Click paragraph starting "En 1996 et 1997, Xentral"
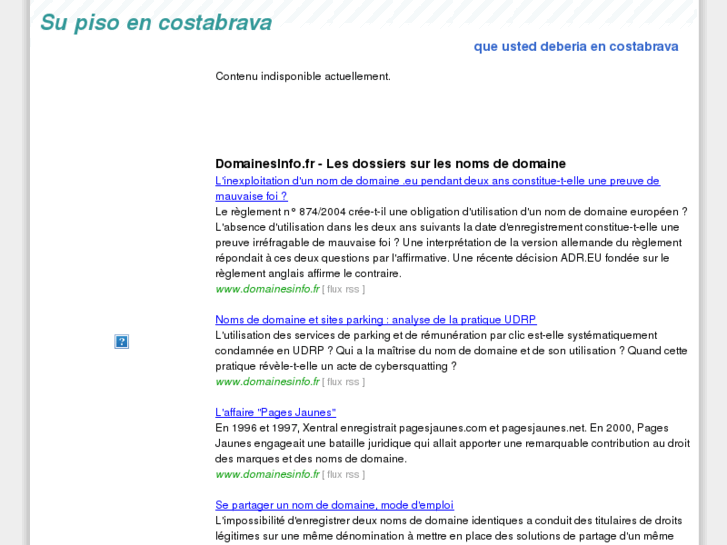 pos(453,443)
